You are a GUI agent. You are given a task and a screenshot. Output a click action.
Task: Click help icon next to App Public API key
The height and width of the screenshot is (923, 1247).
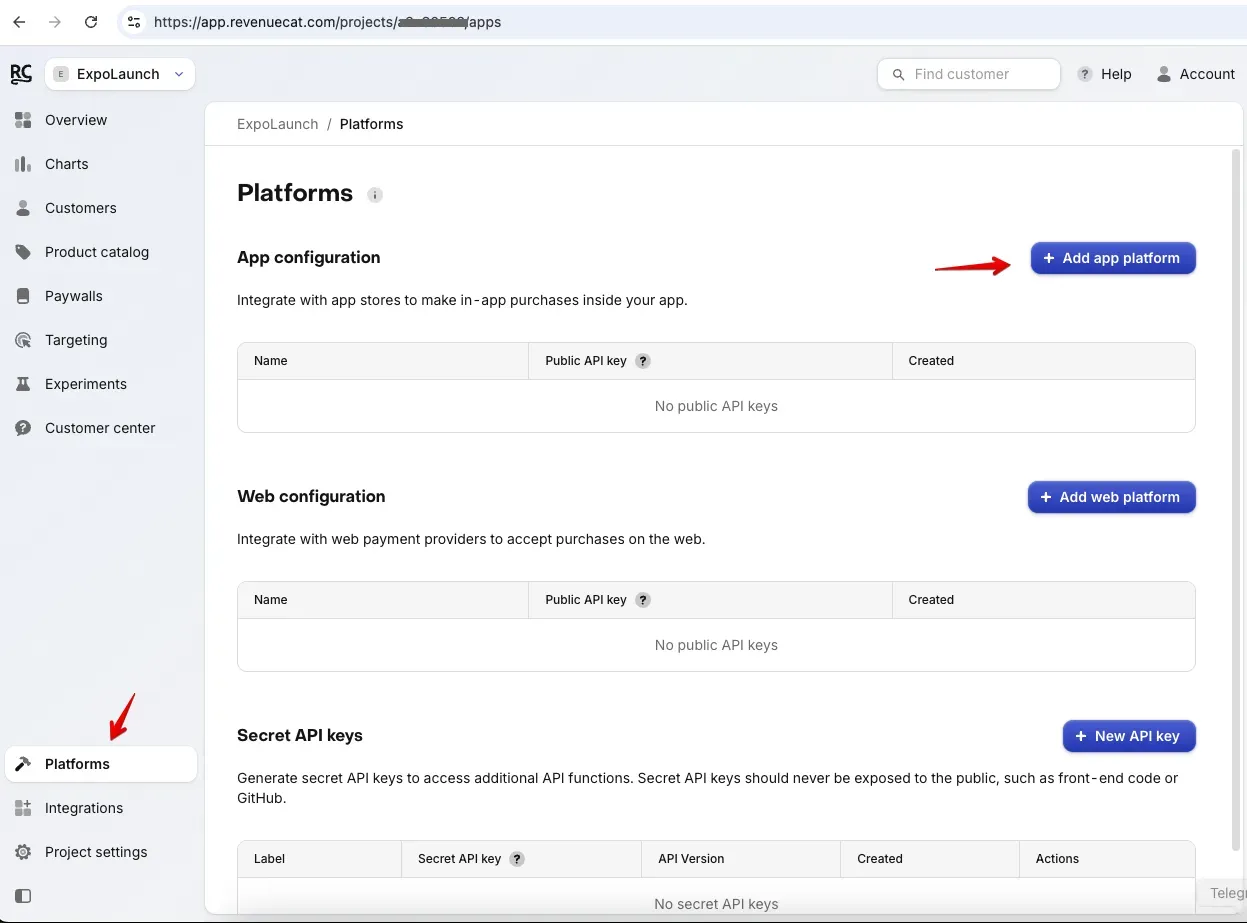[643, 361]
